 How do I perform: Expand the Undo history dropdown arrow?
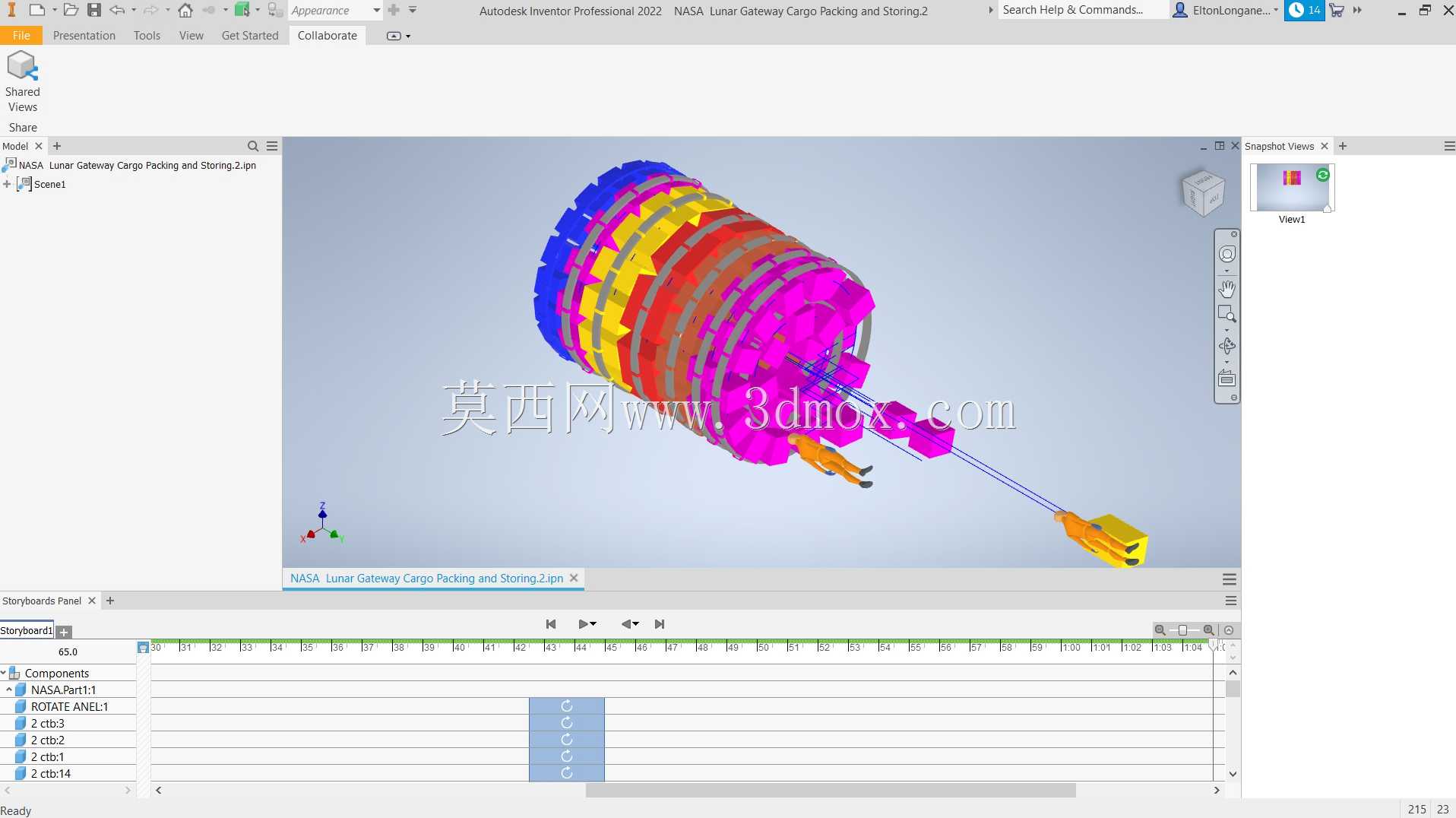134,10
